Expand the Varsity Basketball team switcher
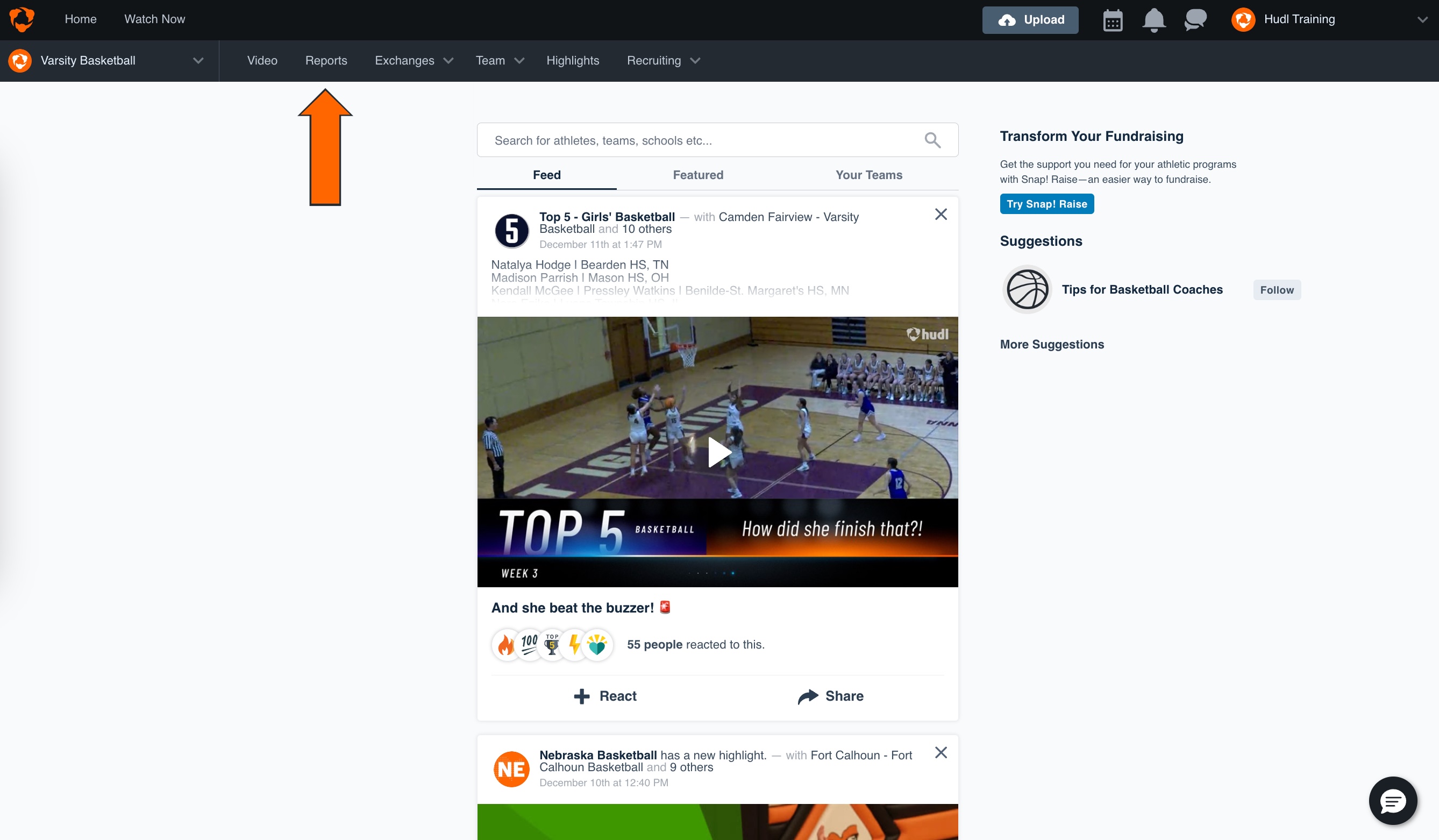 [x=198, y=61]
